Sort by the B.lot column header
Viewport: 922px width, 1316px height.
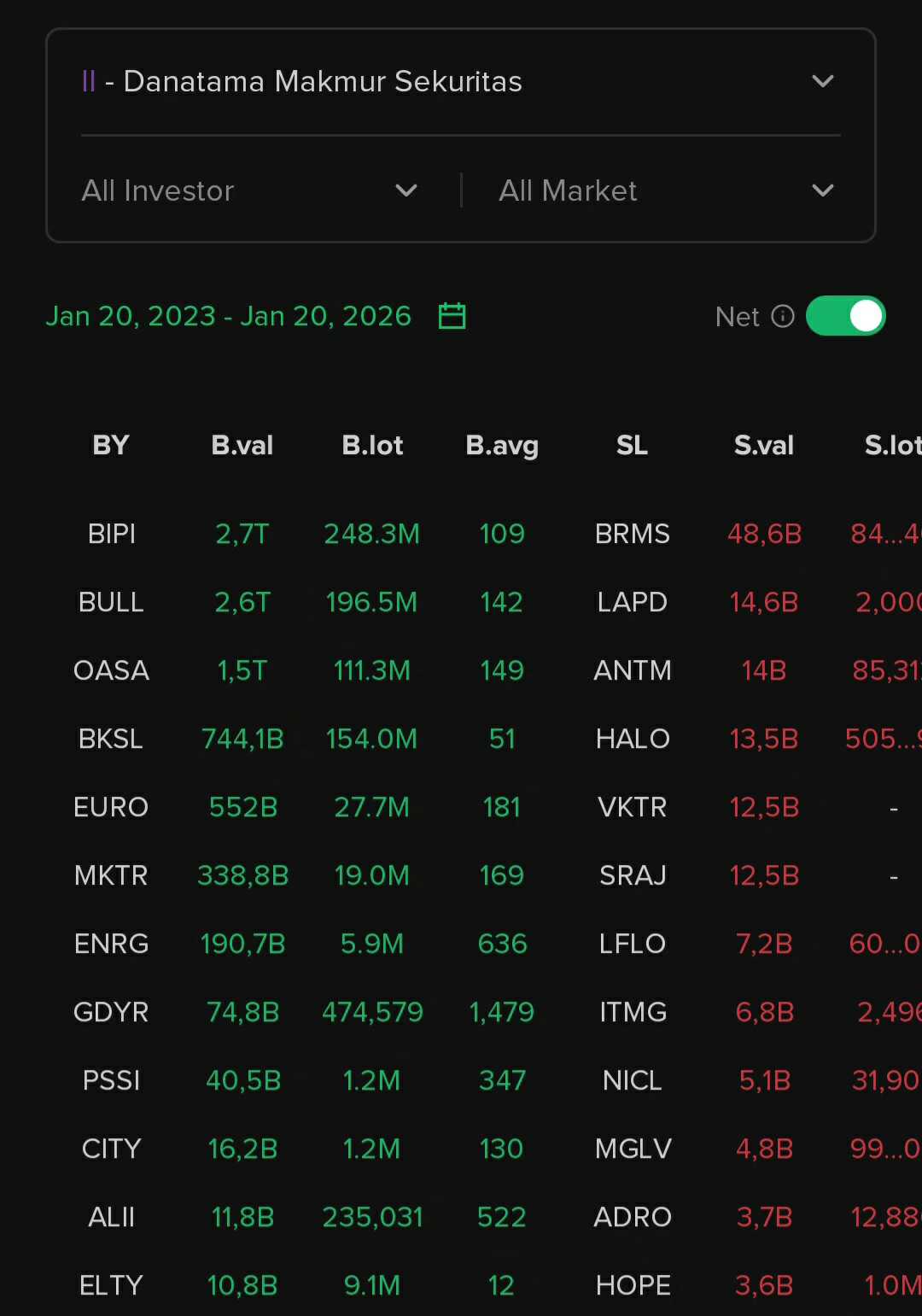[x=372, y=446]
